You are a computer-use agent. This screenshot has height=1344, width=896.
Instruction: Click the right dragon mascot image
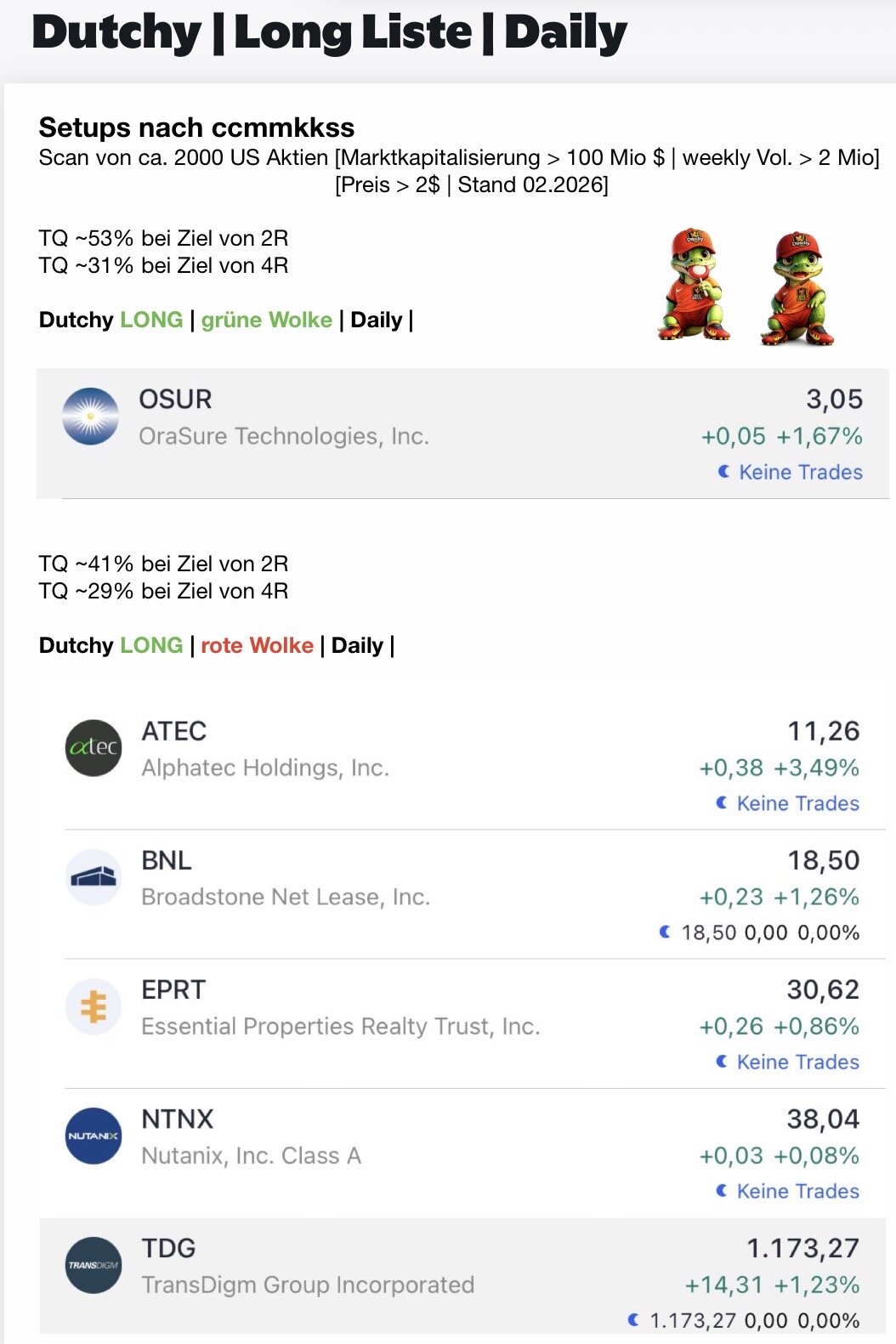[797, 289]
